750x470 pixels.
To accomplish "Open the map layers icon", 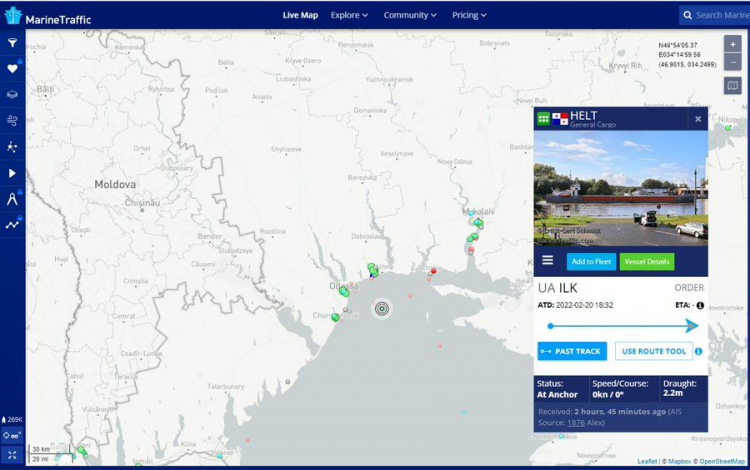I will 12,94.
